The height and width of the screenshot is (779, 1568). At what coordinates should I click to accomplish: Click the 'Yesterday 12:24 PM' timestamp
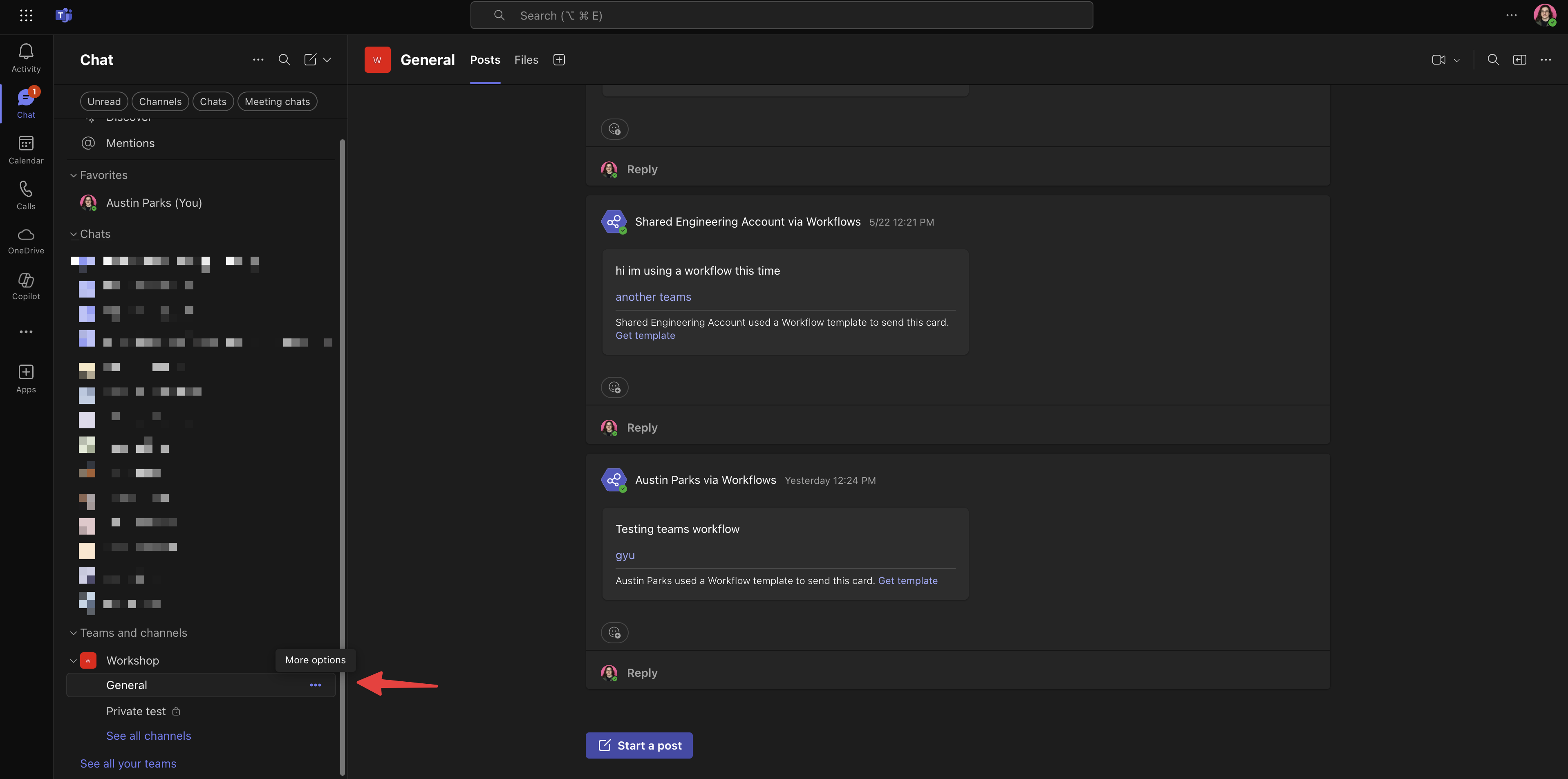coord(830,481)
